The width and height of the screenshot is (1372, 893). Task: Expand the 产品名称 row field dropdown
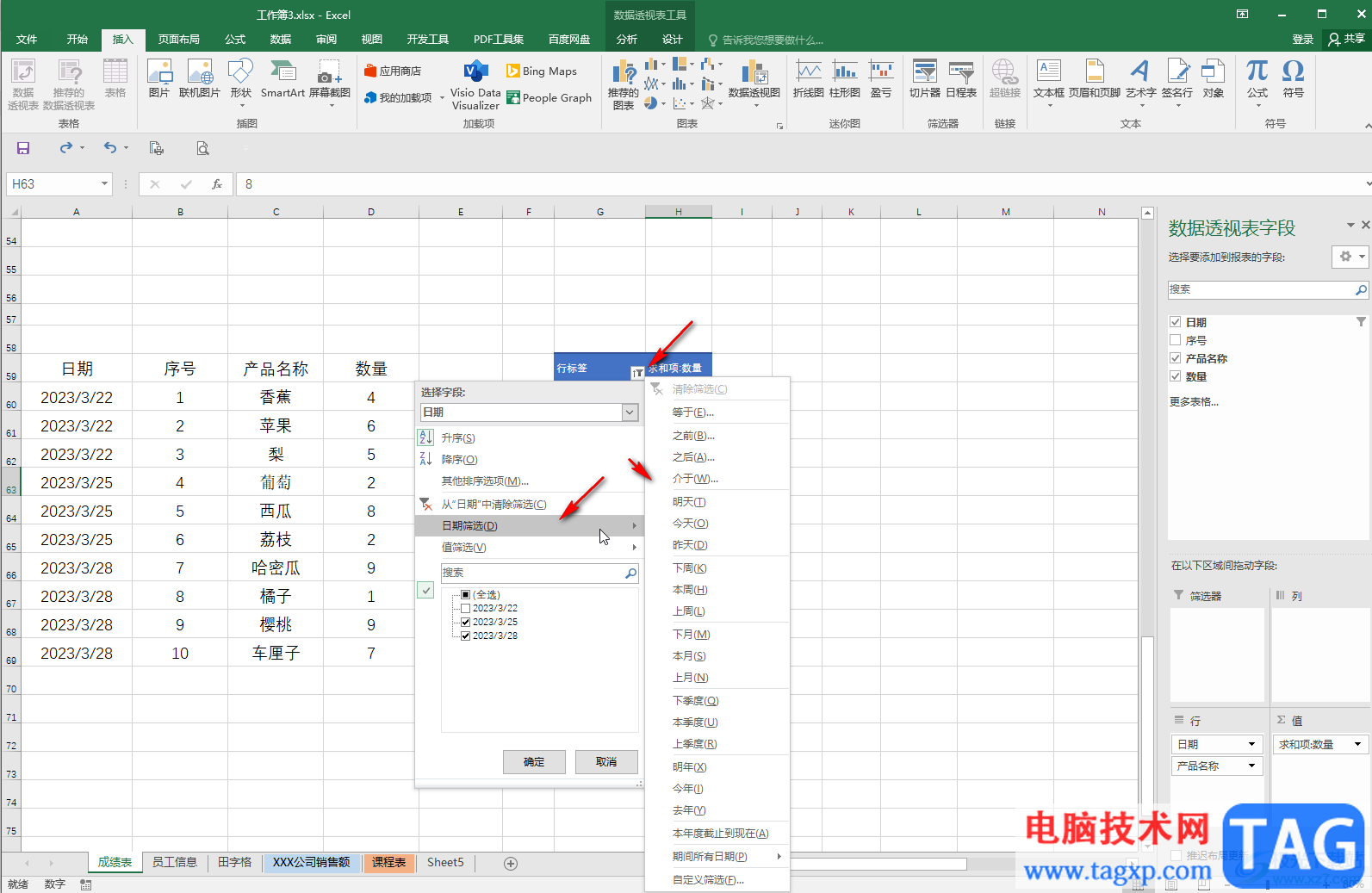pos(1251,766)
